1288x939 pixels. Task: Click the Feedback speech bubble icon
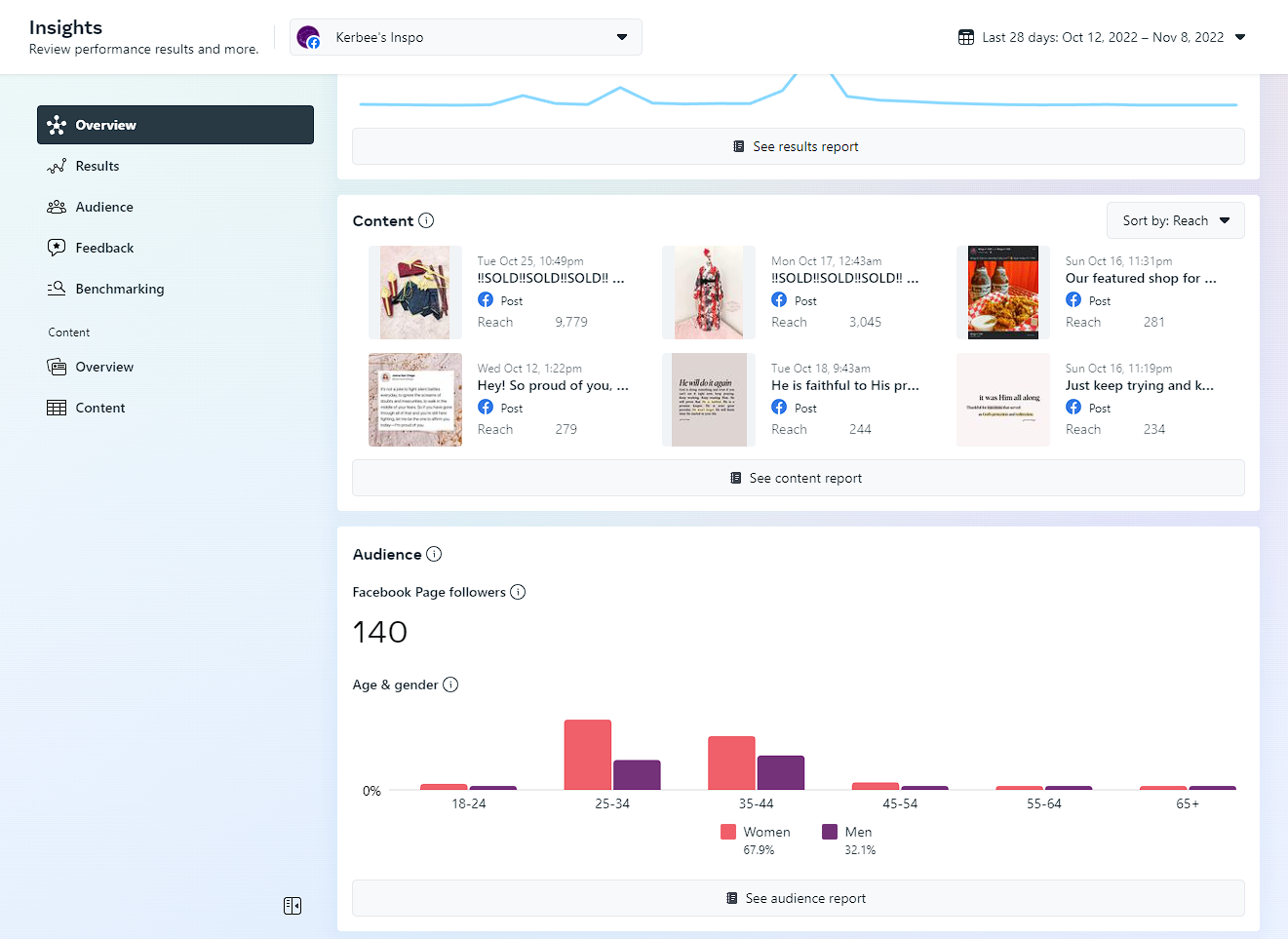point(57,248)
